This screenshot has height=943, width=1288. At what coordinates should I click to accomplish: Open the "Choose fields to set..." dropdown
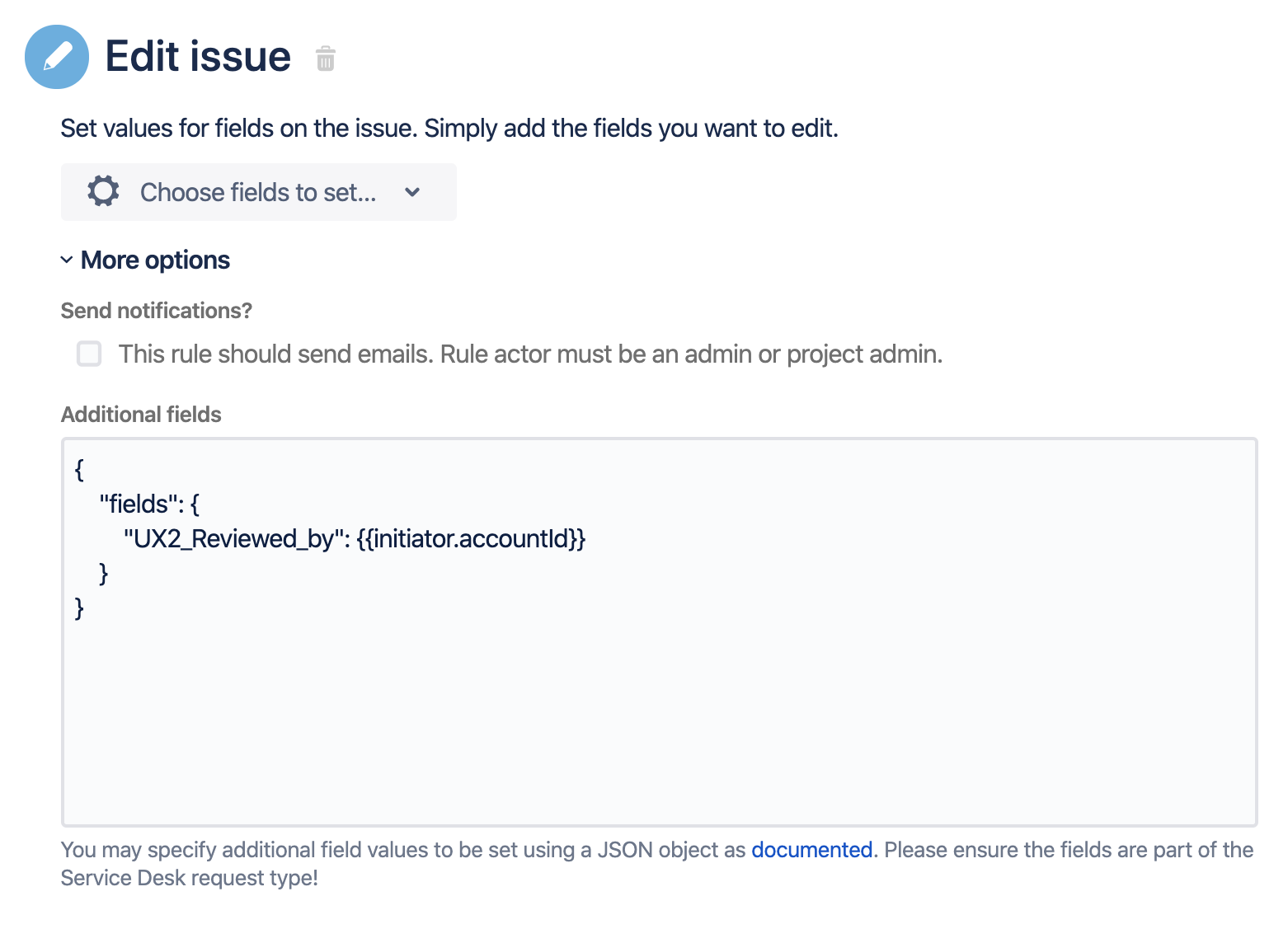point(258,192)
